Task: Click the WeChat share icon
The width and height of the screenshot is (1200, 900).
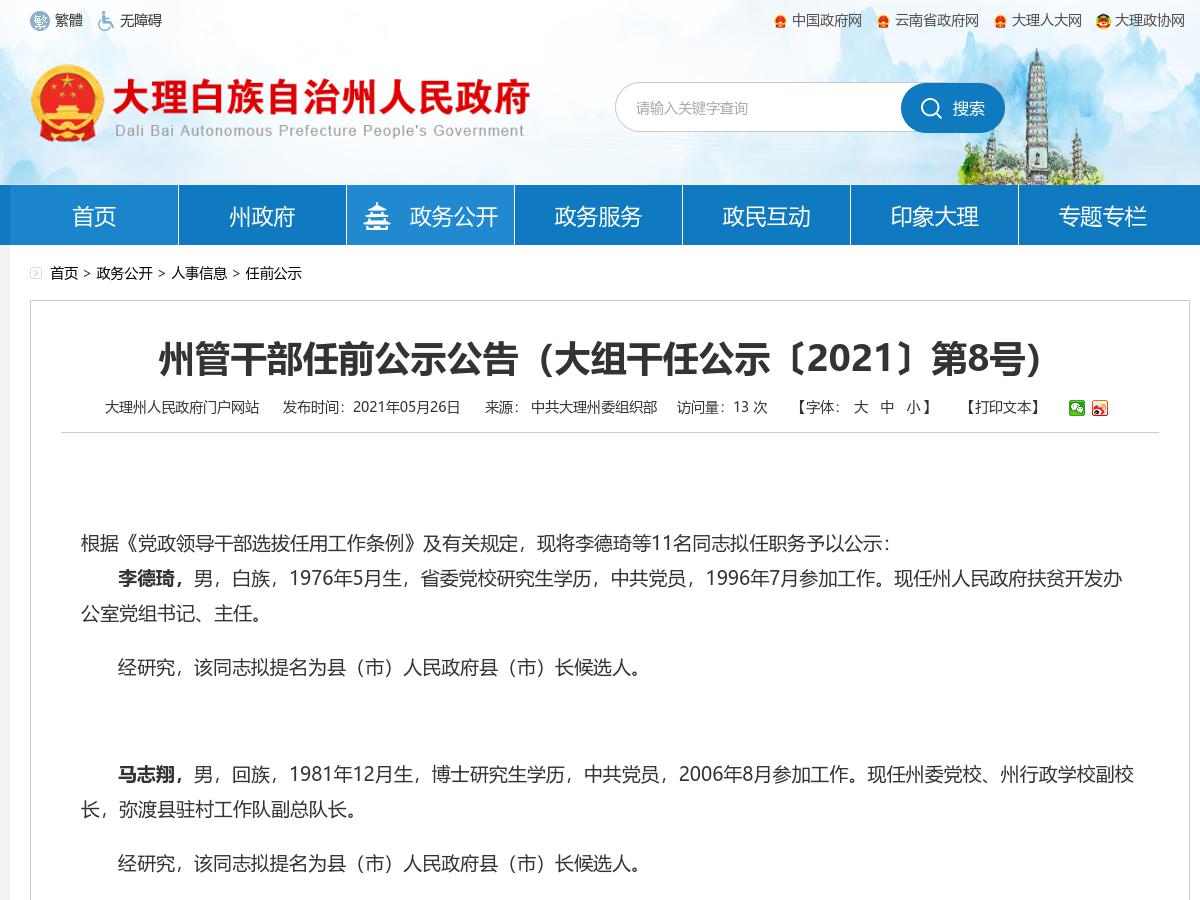Action: [1078, 408]
